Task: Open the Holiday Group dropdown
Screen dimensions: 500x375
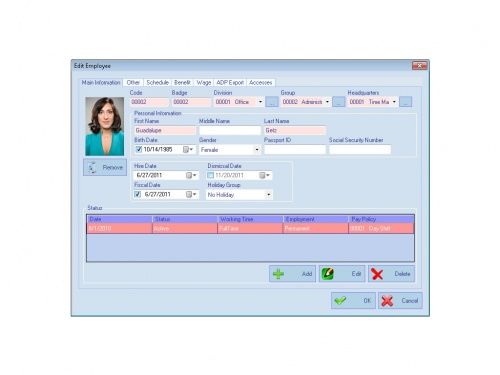Action: (x=268, y=195)
